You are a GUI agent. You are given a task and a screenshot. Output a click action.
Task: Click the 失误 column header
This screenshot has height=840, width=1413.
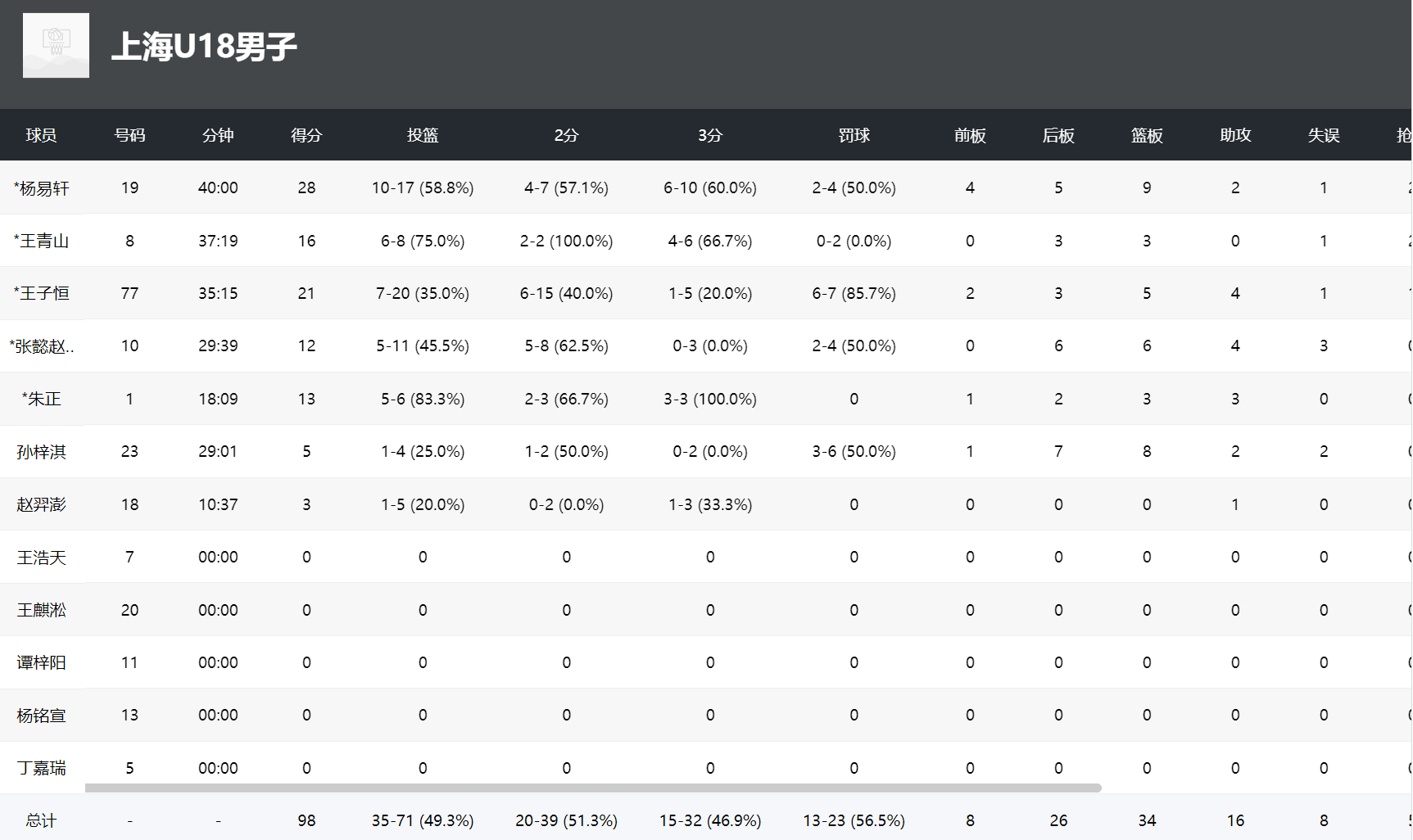pyautogui.click(x=1324, y=135)
